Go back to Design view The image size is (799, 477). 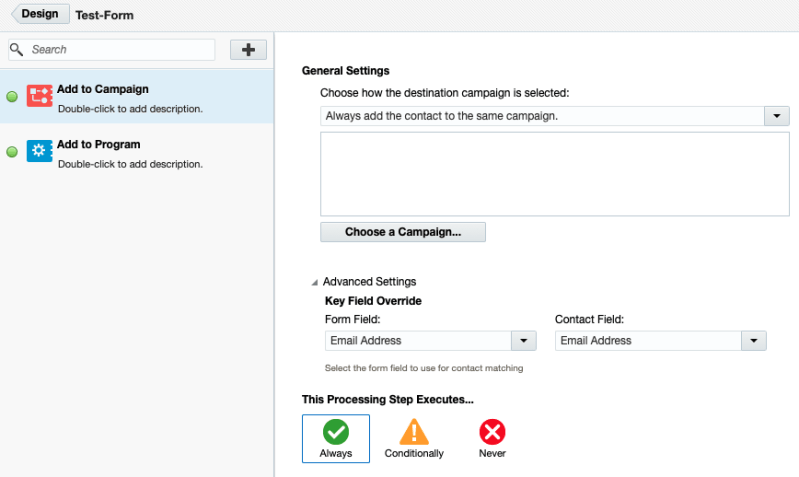click(x=40, y=14)
